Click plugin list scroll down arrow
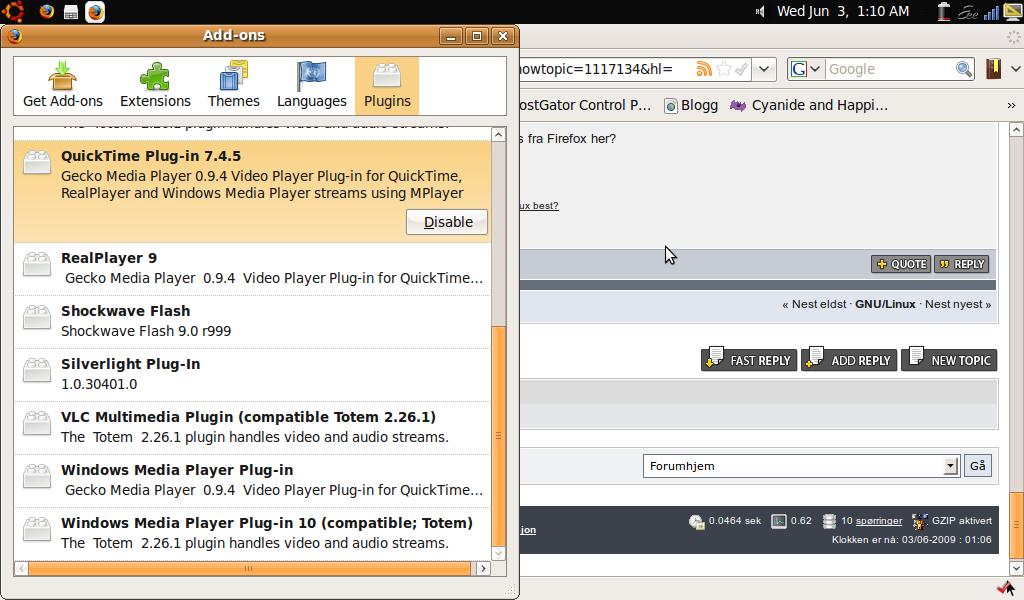The height and width of the screenshot is (600, 1024). pos(498,553)
